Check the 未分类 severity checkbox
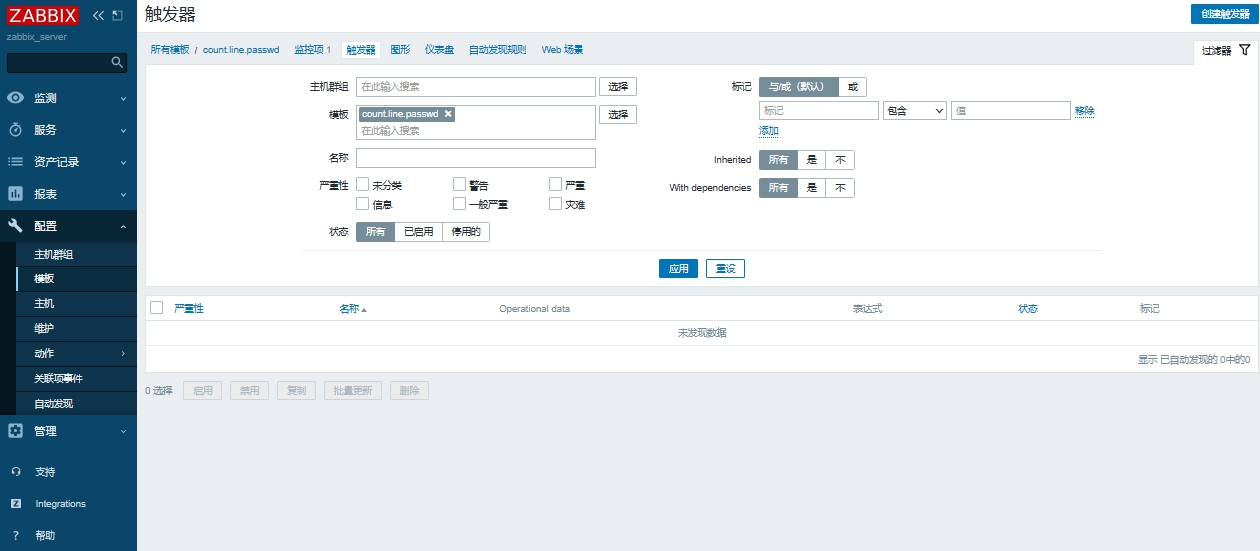This screenshot has width=1260, height=551. (x=363, y=184)
